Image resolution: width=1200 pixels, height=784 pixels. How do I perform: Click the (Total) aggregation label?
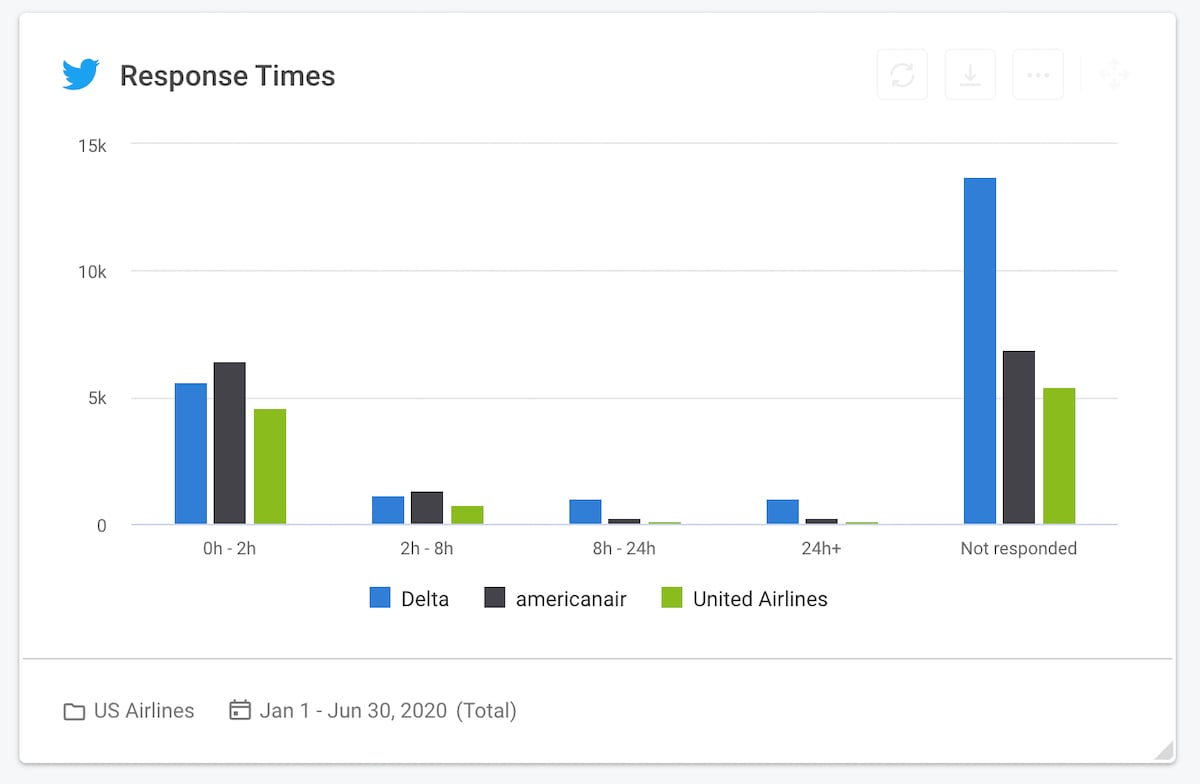487,710
